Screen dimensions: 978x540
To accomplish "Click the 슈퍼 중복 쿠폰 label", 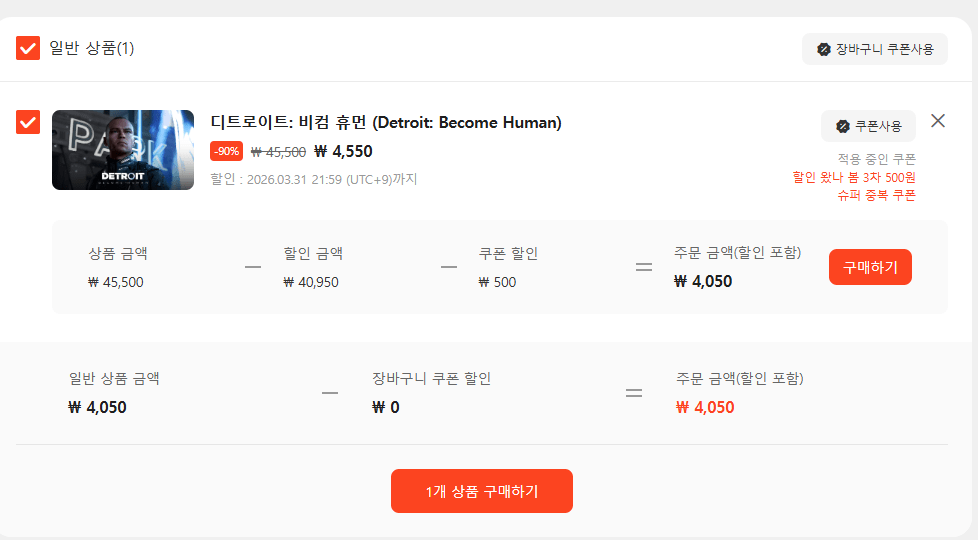I will 876,195.
